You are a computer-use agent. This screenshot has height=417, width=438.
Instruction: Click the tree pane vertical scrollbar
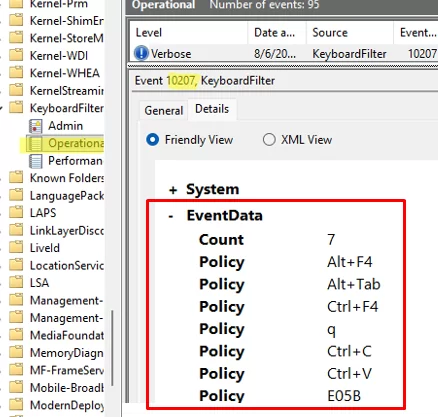(113, 348)
